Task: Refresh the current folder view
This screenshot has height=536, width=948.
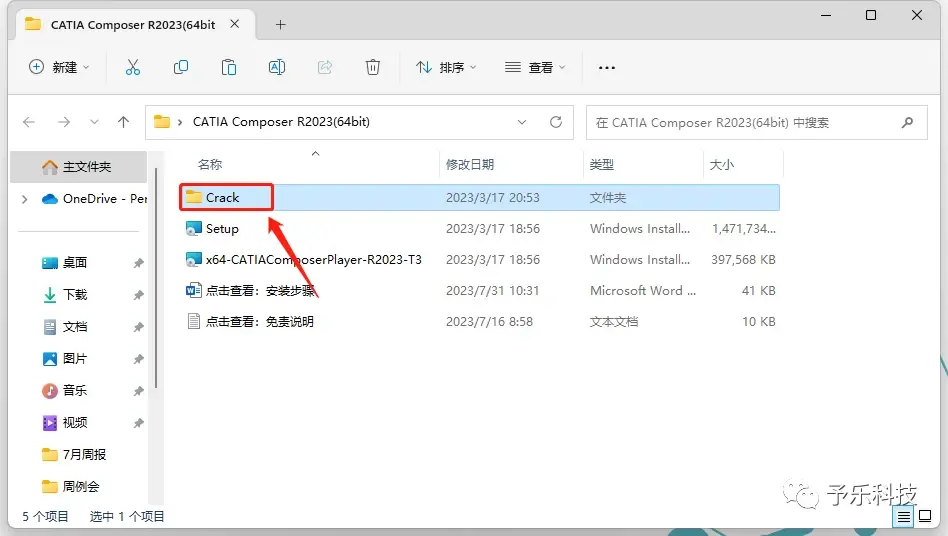Action: tap(556, 122)
